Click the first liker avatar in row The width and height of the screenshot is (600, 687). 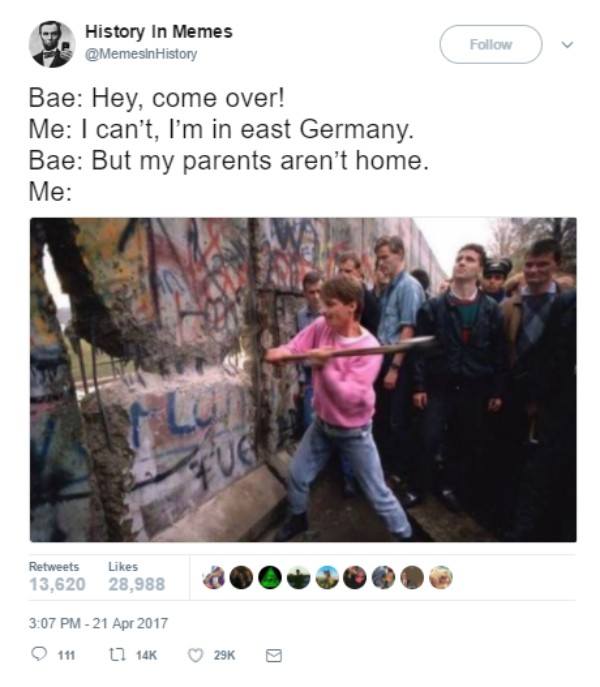(x=214, y=577)
